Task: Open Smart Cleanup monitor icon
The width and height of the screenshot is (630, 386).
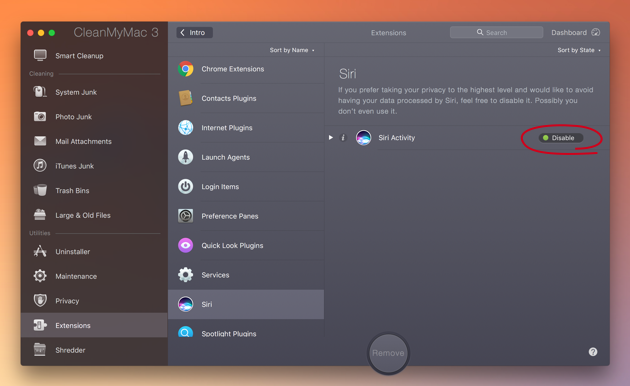Action: 40,55
